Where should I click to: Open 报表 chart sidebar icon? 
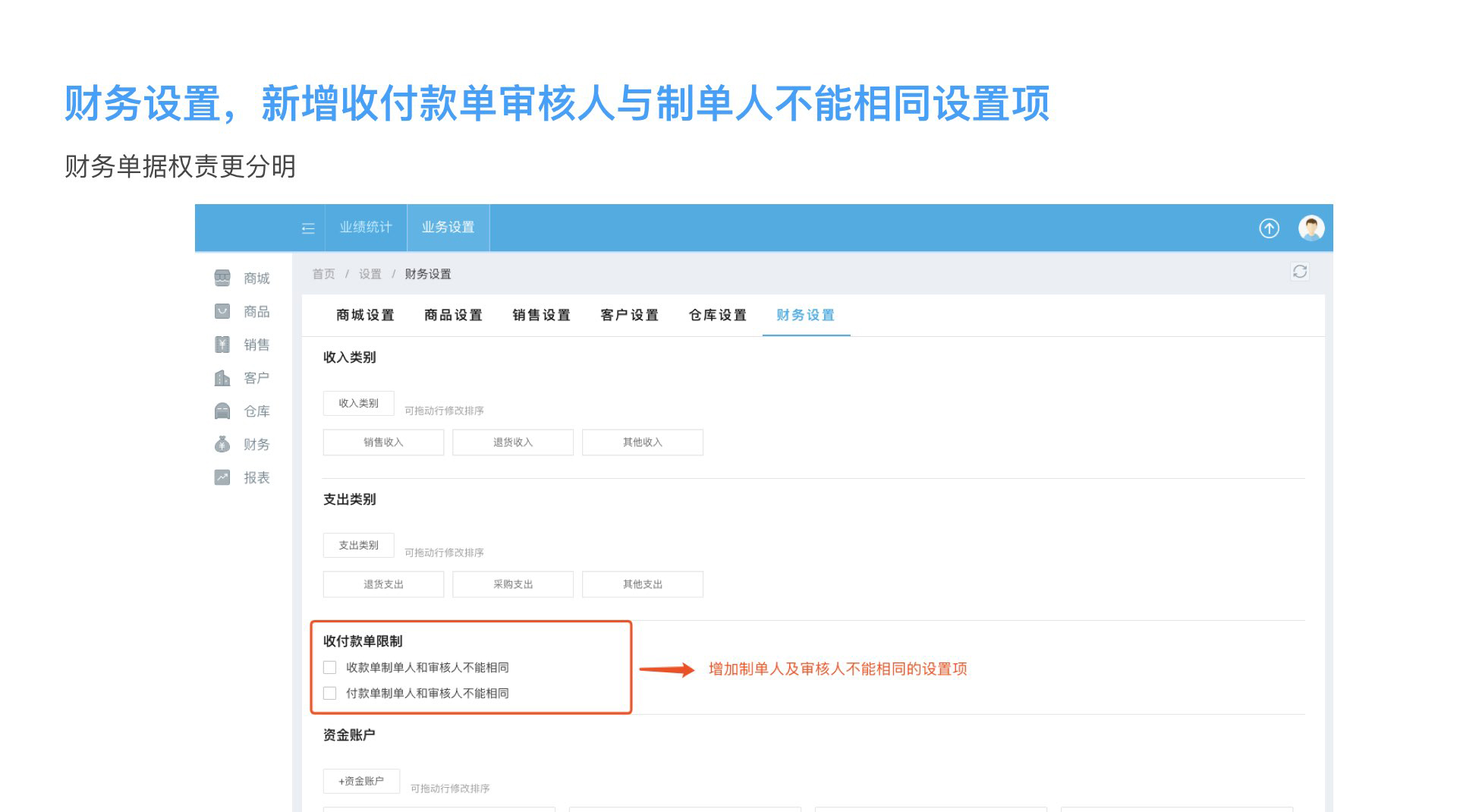click(x=222, y=477)
